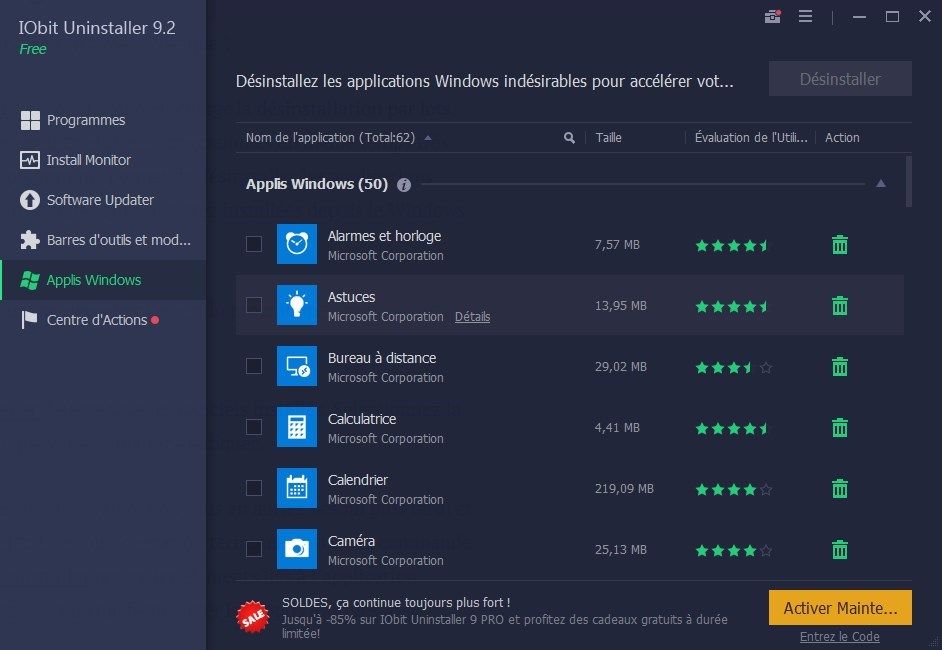This screenshot has width=942, height=650.
Task: Click the Activer Maintenant button
Action: pyautogui.click(x=840, y=608)
